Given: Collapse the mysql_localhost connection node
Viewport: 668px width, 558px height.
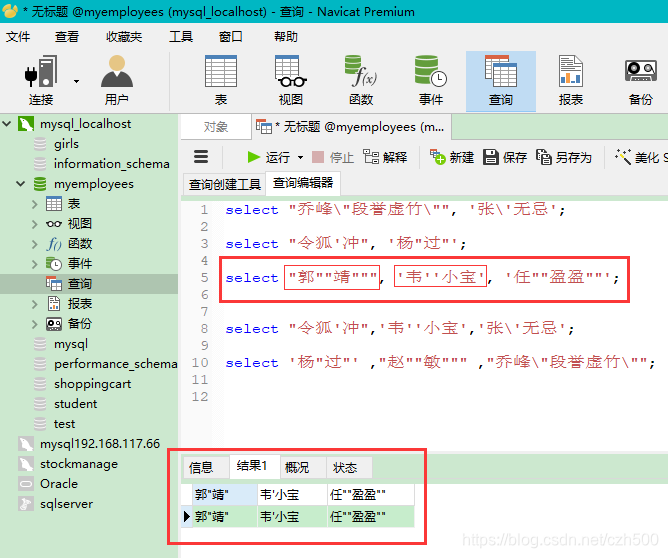Looking at the screenshot, I should [x=7, y=124].
